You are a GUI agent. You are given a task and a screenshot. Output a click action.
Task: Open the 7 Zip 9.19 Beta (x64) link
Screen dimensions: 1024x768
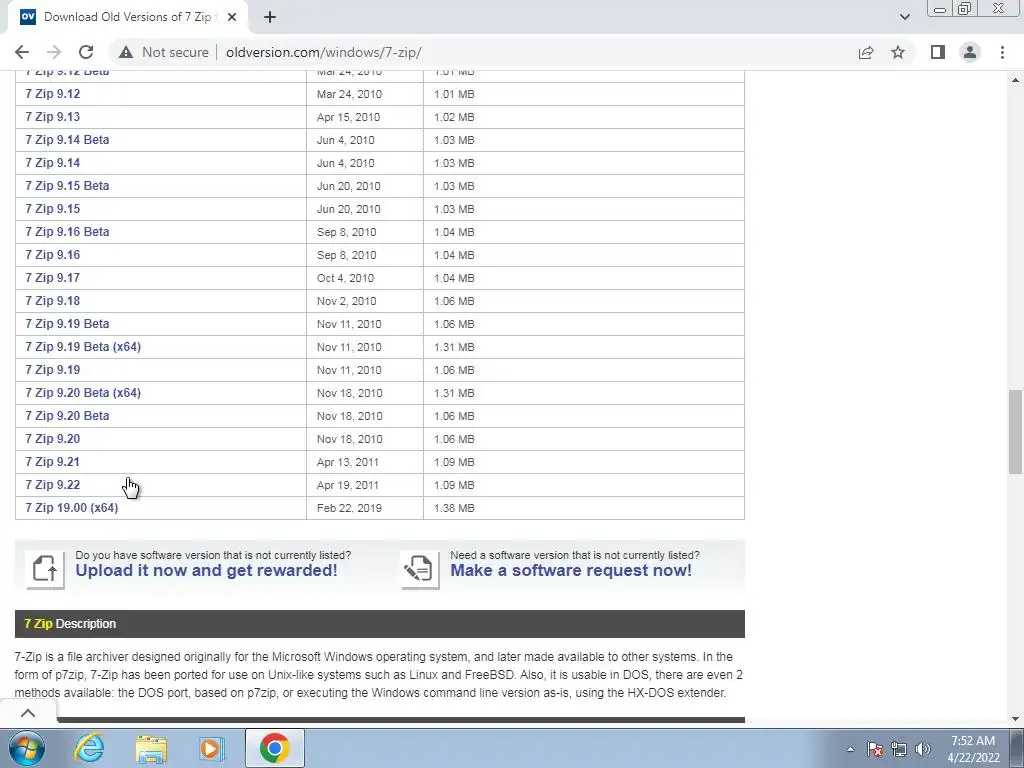[x=83, y=347]
